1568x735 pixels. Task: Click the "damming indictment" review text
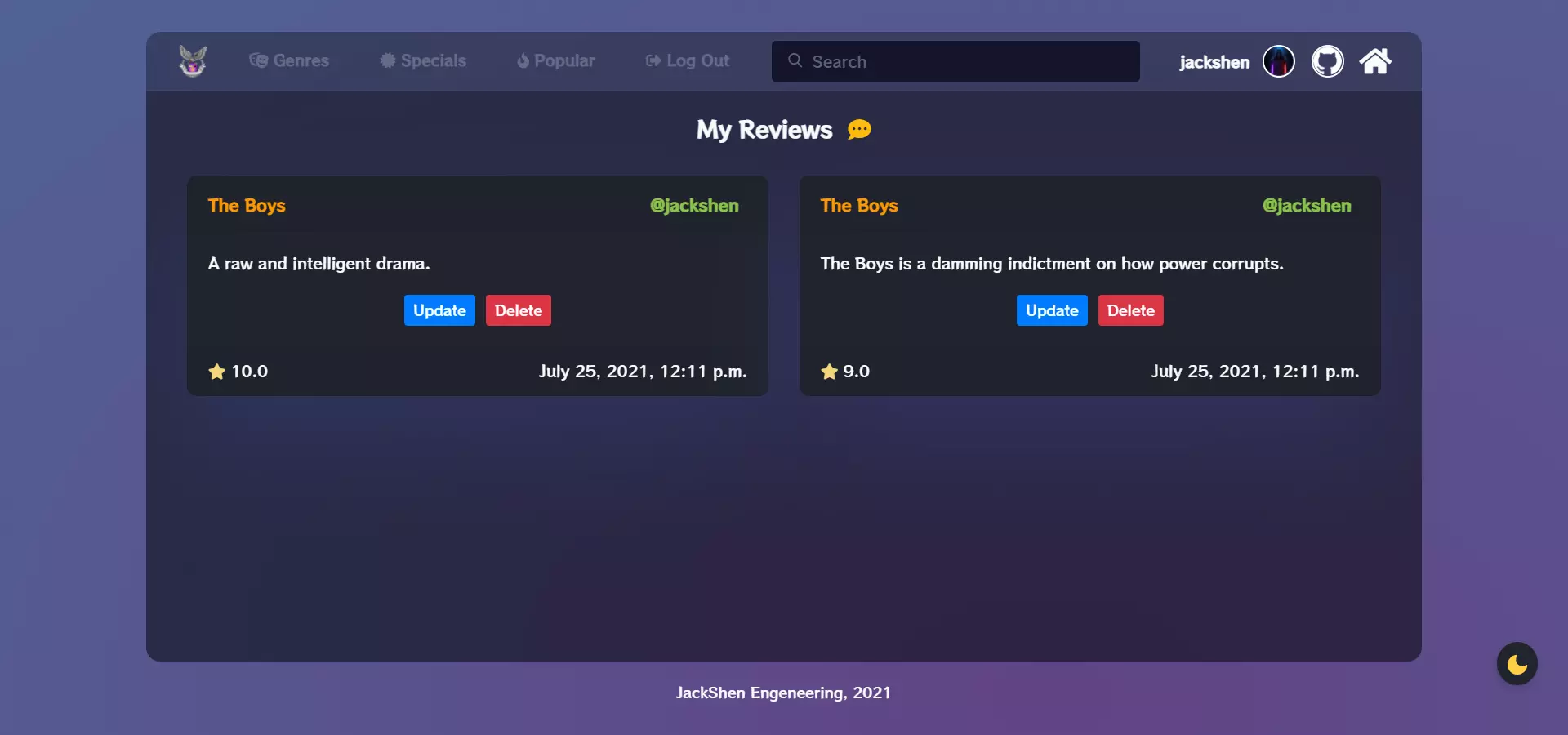click(1052, 264)
